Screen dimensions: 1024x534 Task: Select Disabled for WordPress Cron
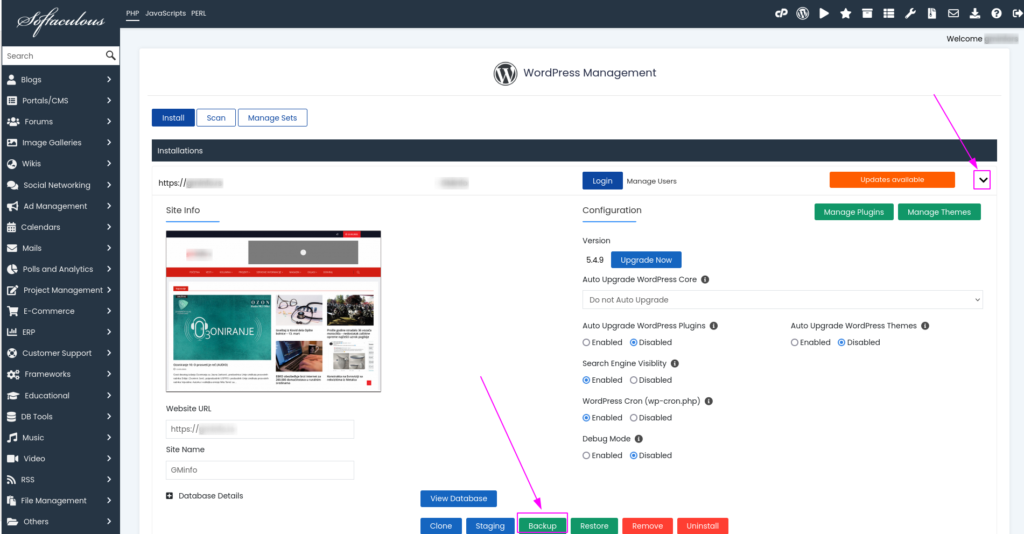click(x=633, y=418)
